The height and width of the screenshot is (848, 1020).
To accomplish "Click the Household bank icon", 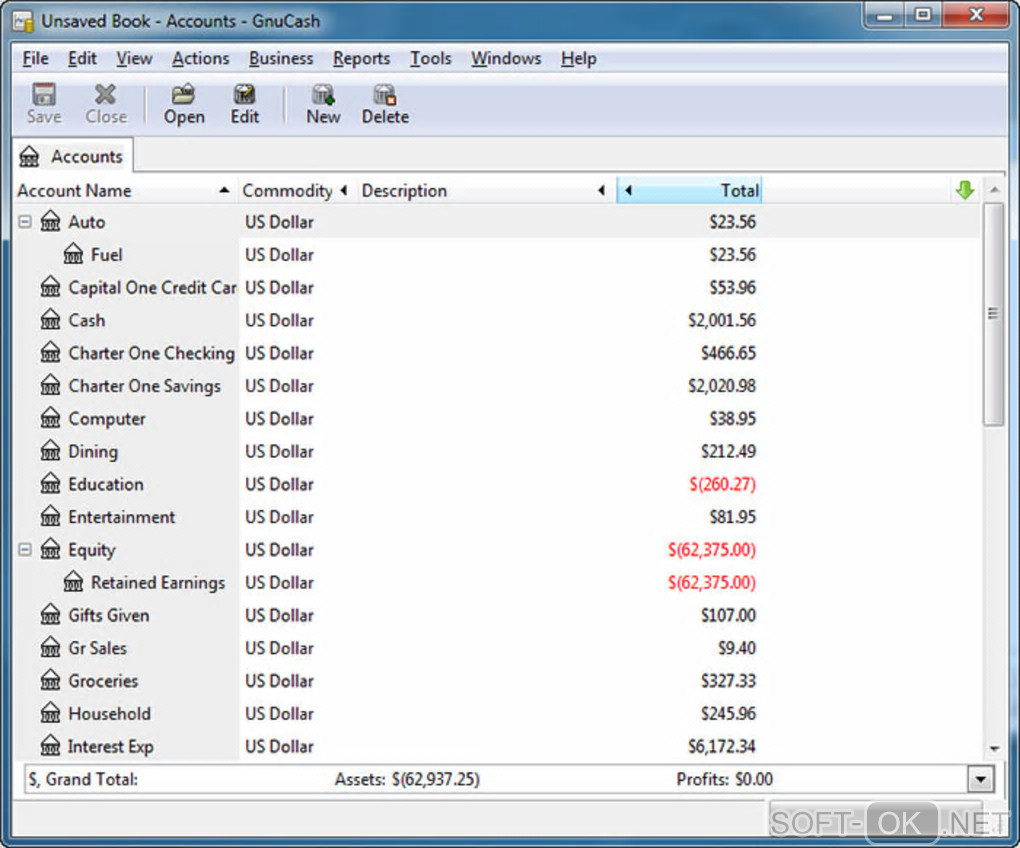I will point(51,713).
